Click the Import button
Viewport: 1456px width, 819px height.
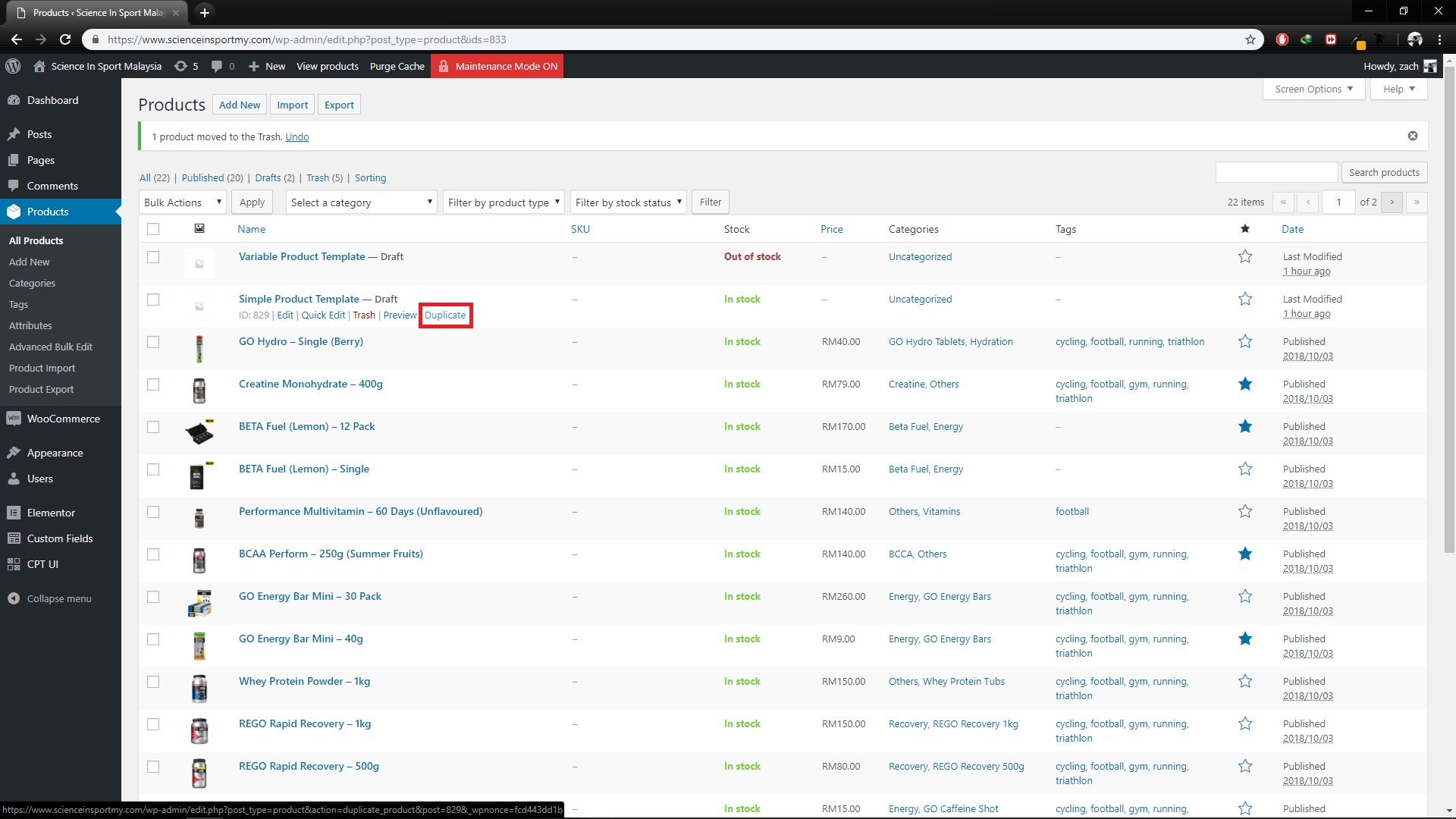[x=292, y=105]
